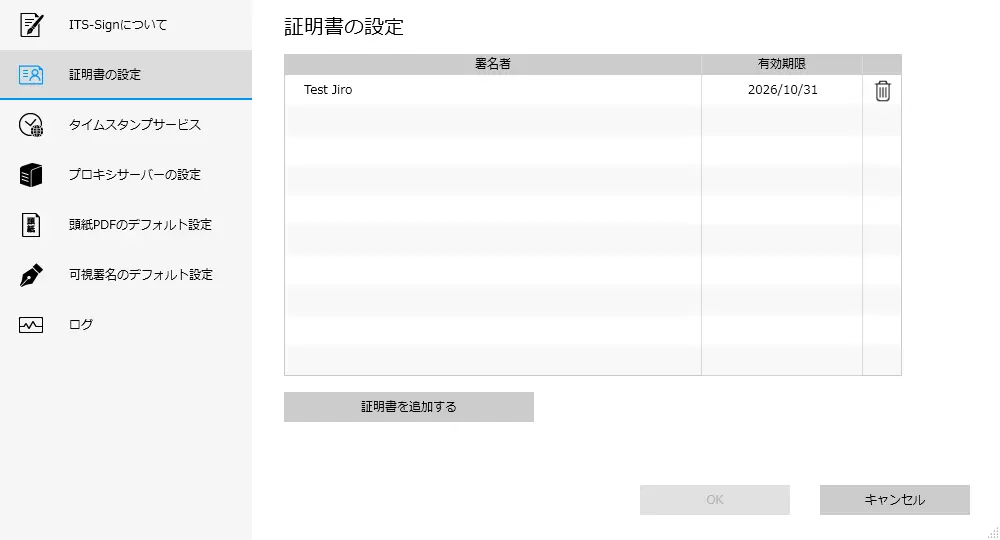Viewport: 1000px width, 540px height.
Task: Click the timestamp service clock icon
Action: pos(31,125)
